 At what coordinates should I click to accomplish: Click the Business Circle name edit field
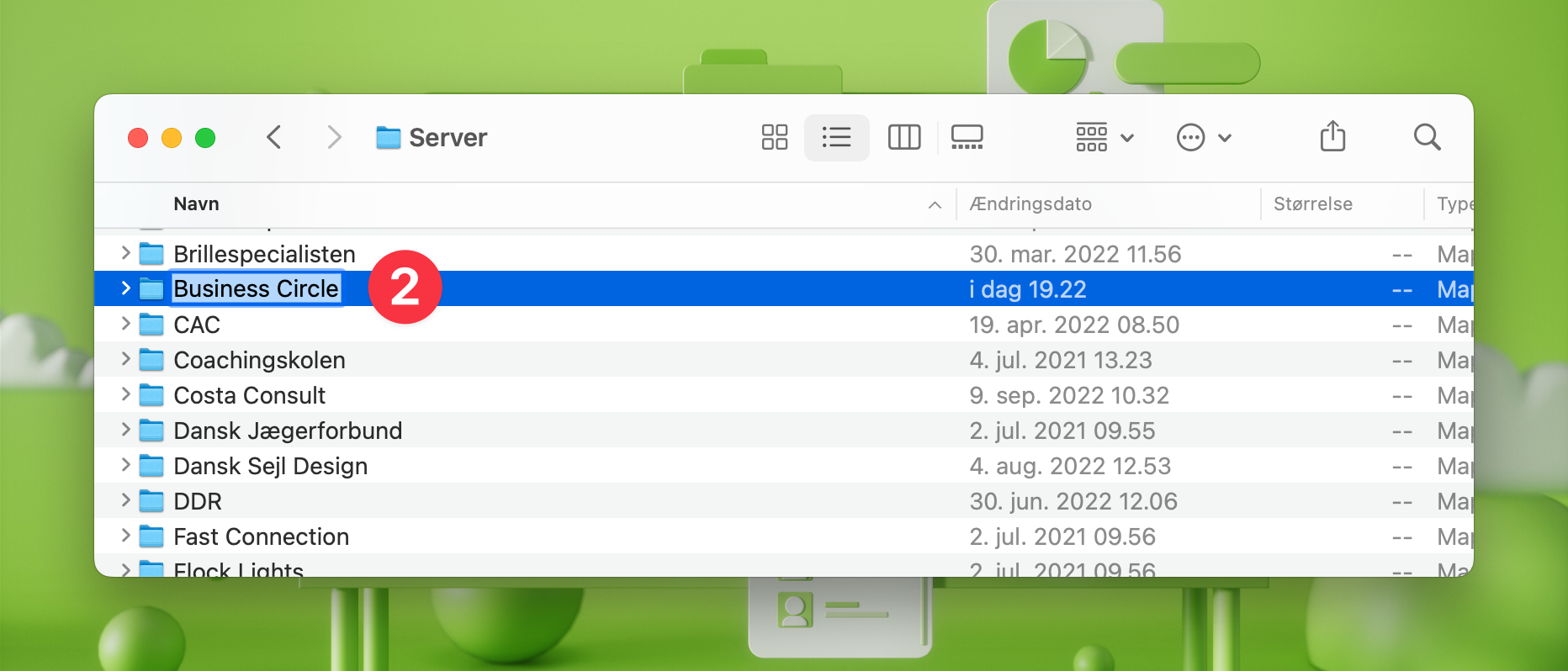point(256,288)
